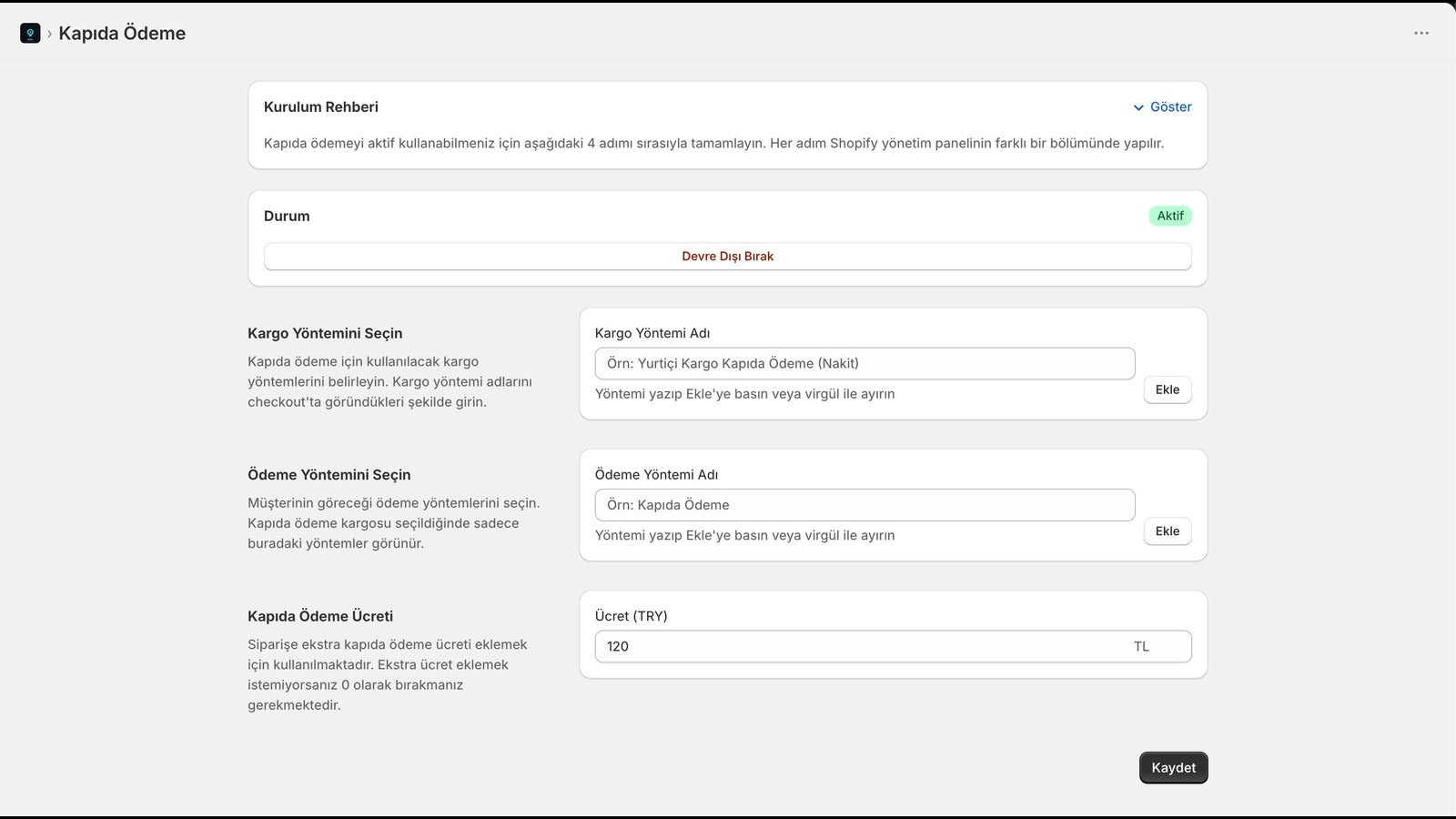Focus the Kargo Yöntemi Adı input field

[864, 363]
